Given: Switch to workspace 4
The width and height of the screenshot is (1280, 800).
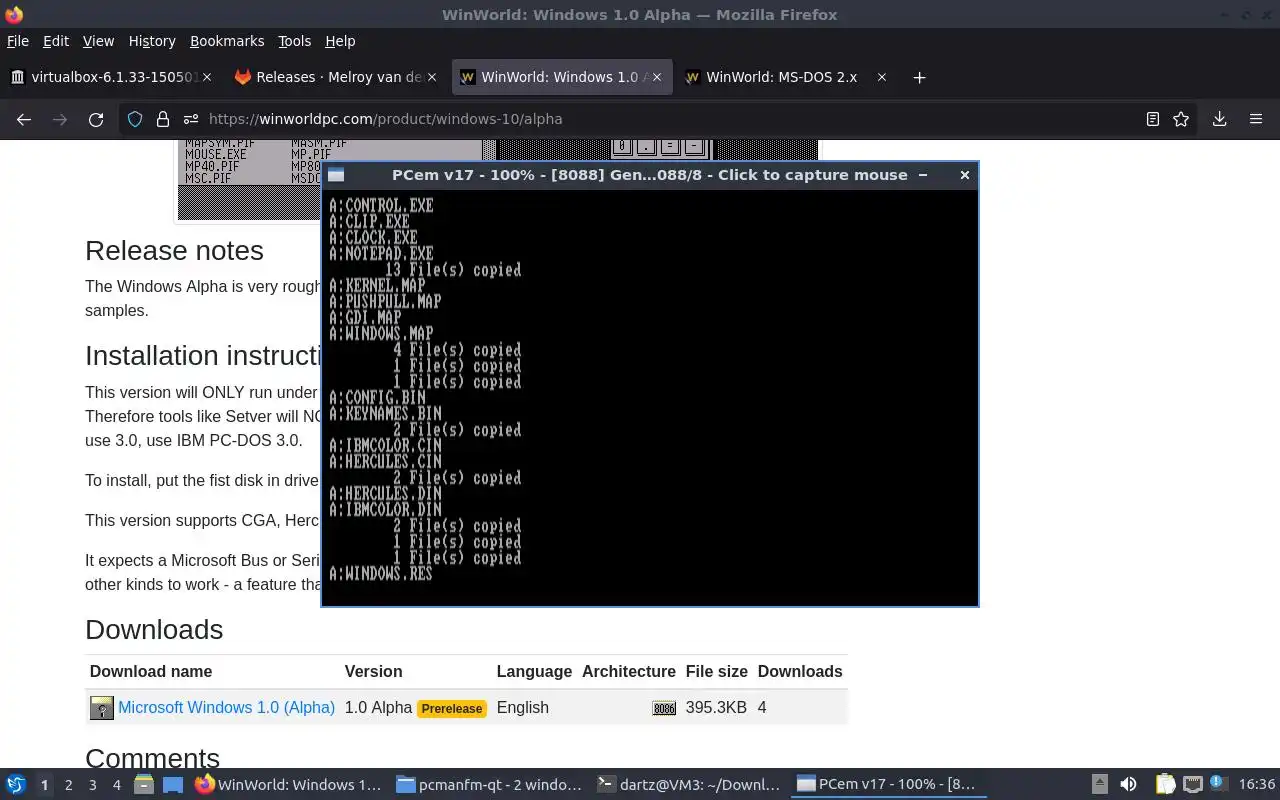Looking at the screenshot, I should [x=116, y=785].
